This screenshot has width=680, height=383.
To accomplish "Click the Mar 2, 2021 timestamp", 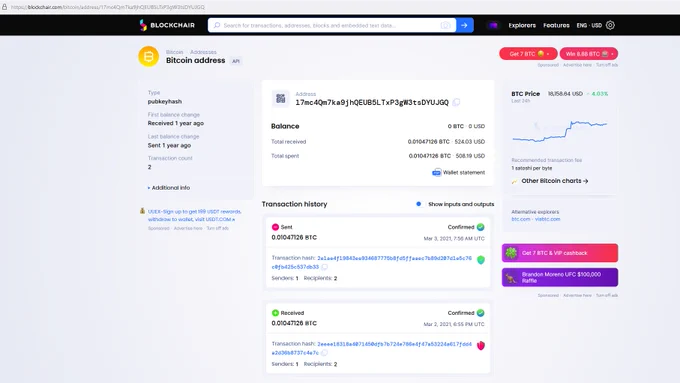I will coord(454,324).
